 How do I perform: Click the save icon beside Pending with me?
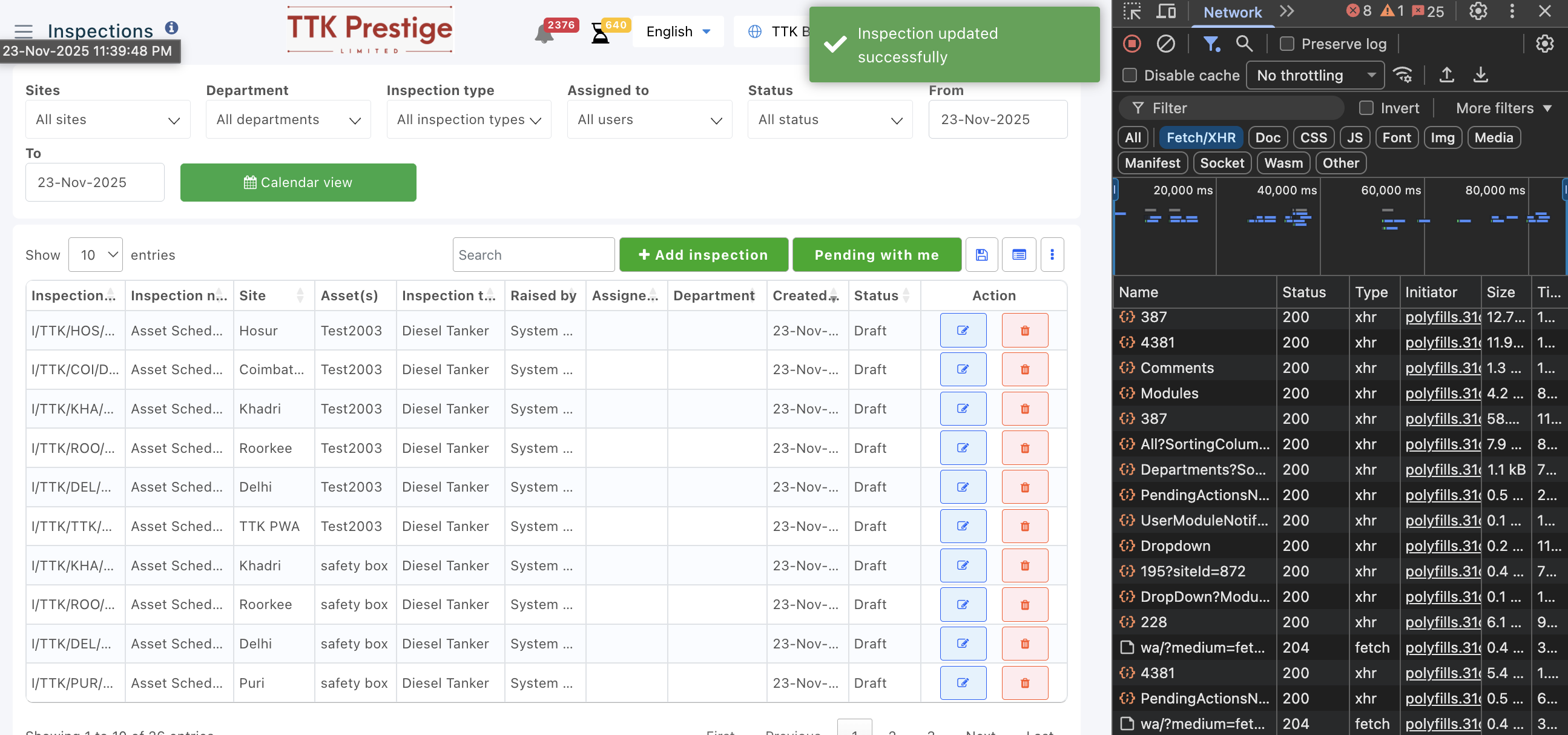pyautogui.click(x=981, y=254)
